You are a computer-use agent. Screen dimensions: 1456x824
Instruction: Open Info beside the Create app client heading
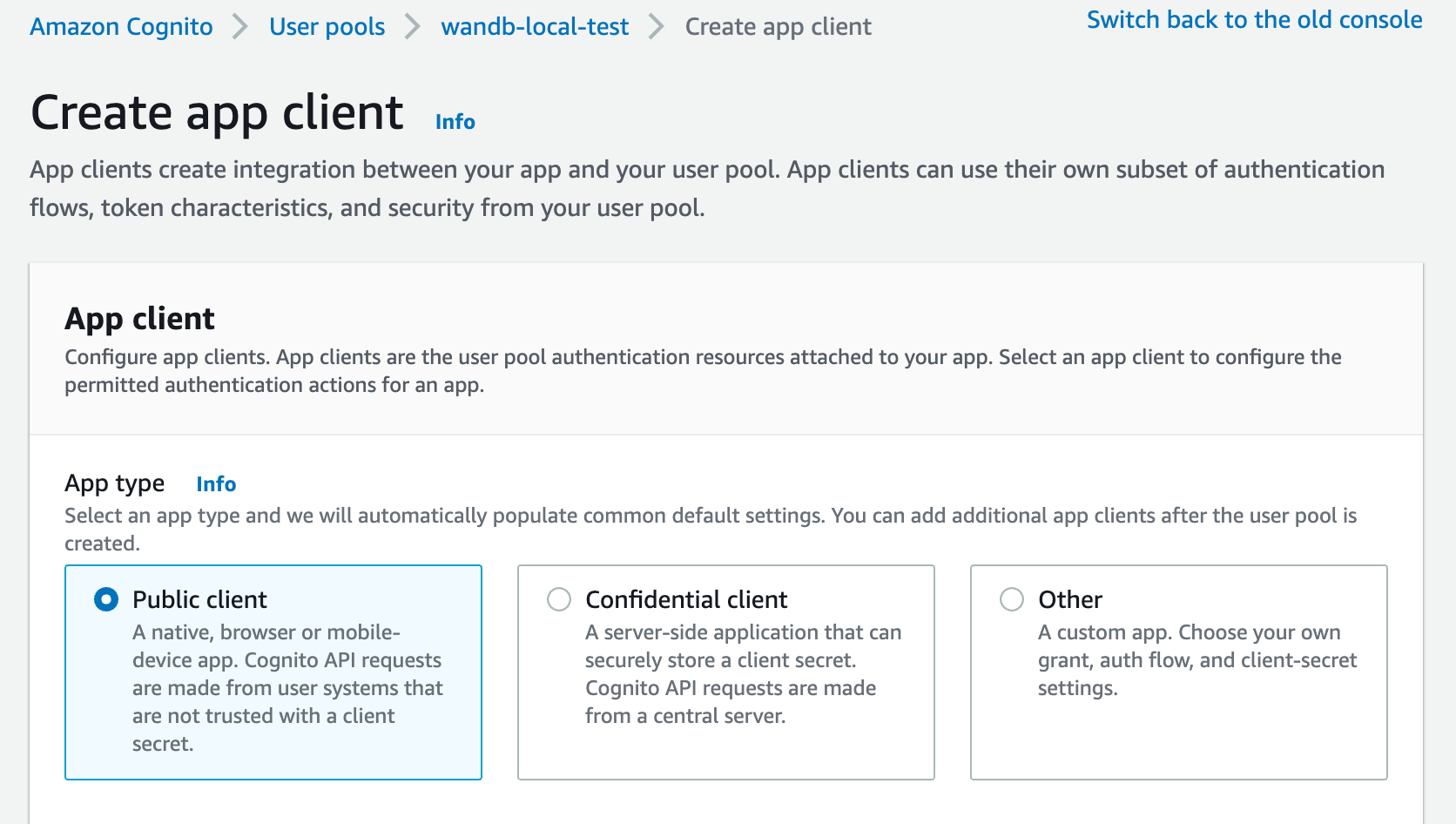coord(455,121)
